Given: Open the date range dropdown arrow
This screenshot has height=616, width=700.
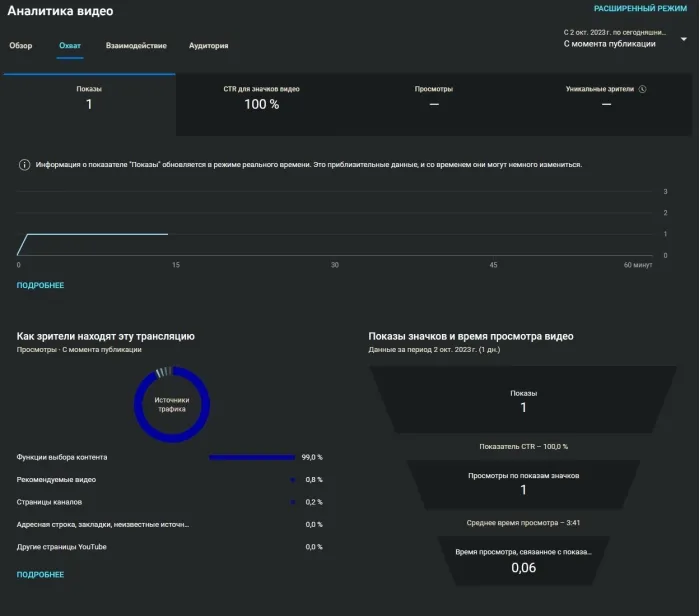Looking at the screenshot, I should [x=683, y=39].
